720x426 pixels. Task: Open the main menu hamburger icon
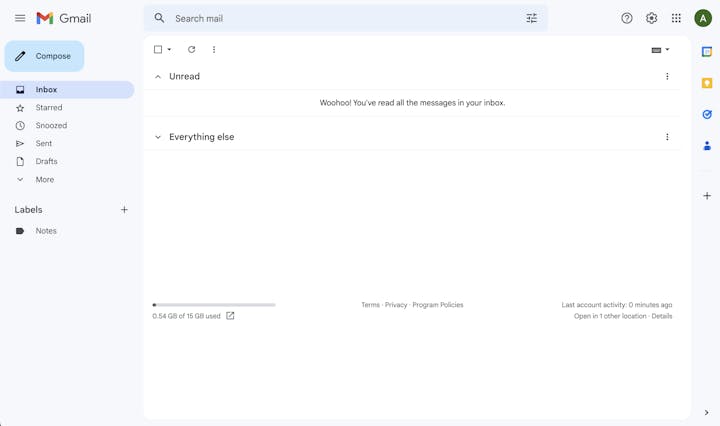pyautogui.click(x=20, y=18)
